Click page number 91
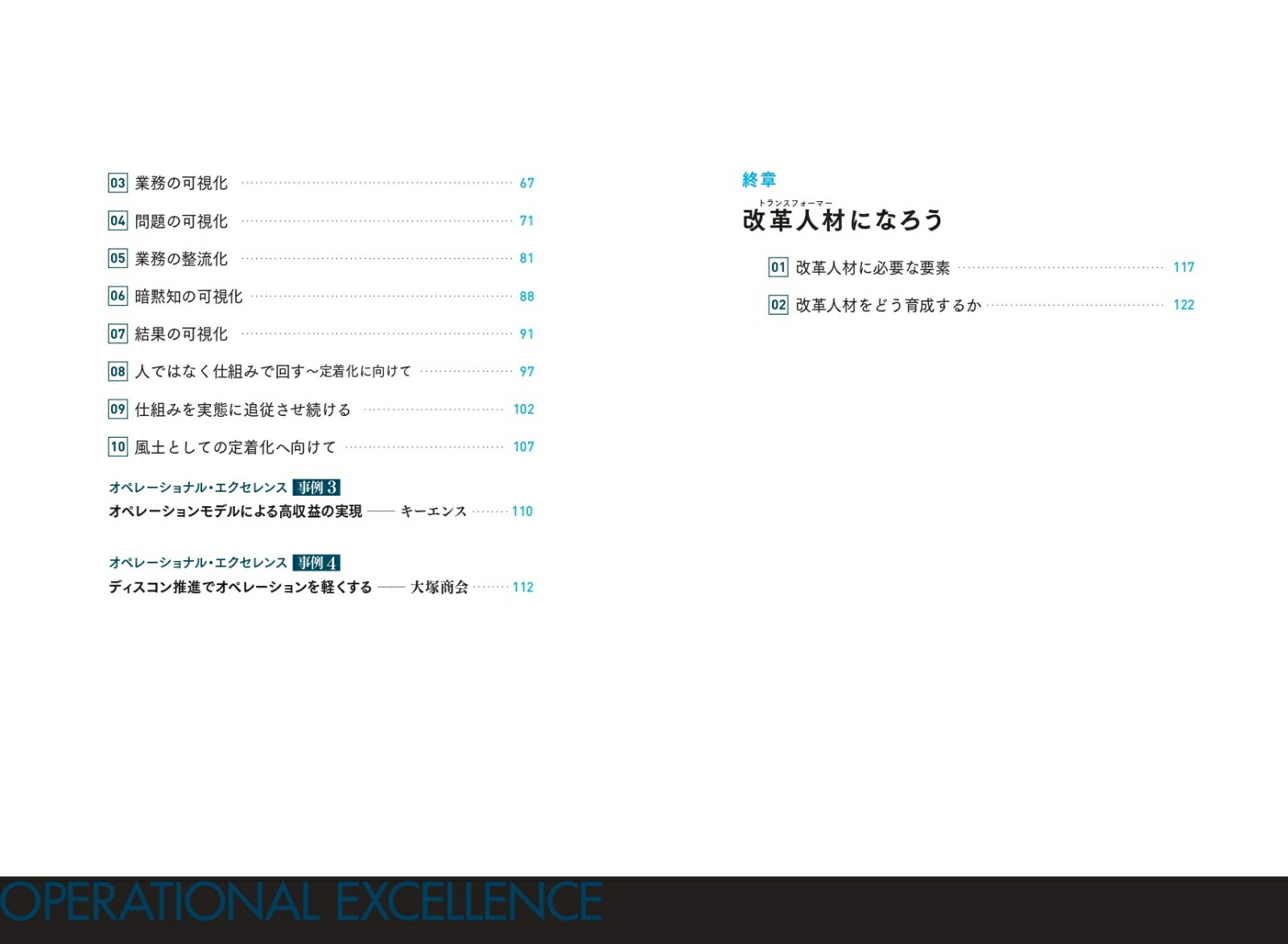 pos(527,334)
